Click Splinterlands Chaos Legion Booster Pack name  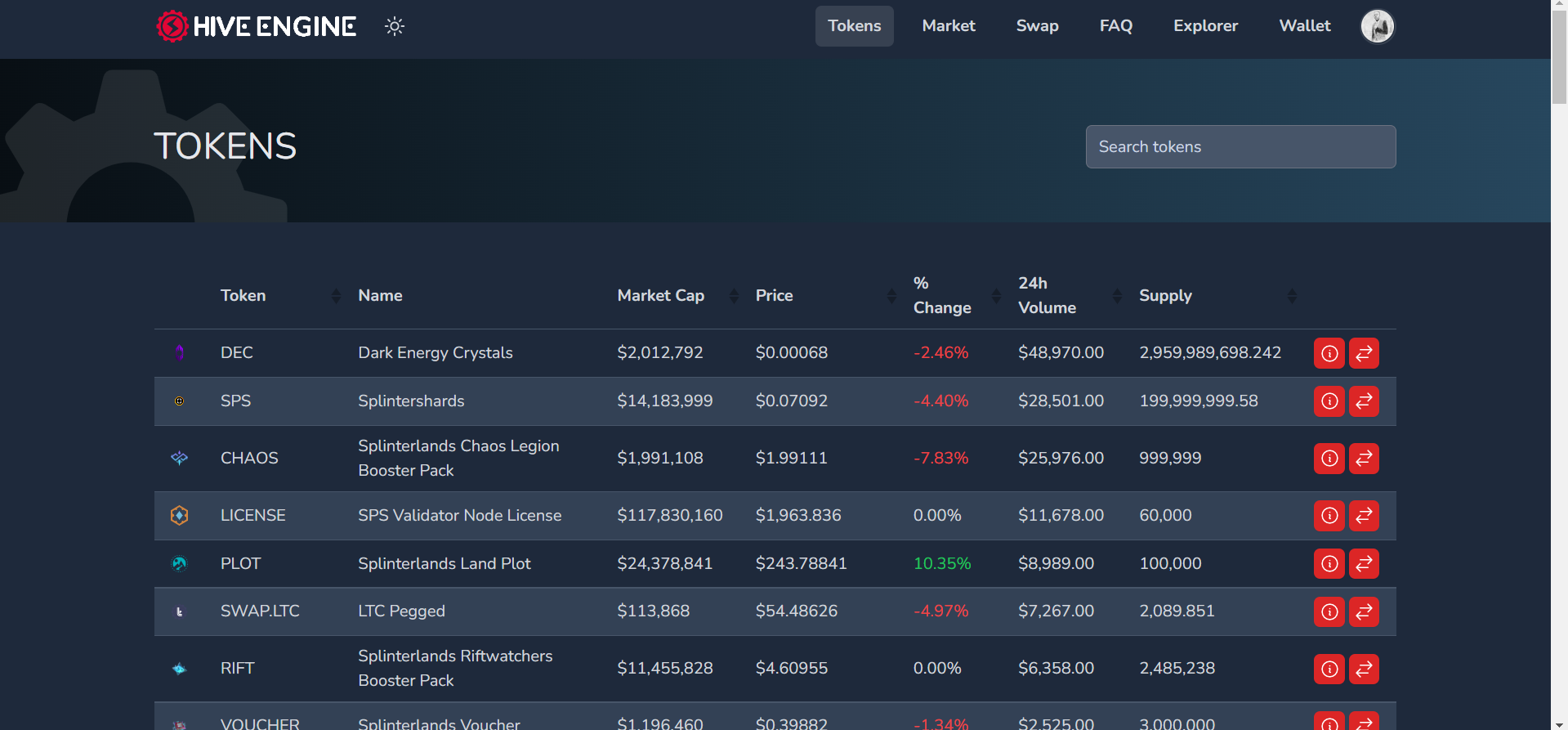point(458,459)
